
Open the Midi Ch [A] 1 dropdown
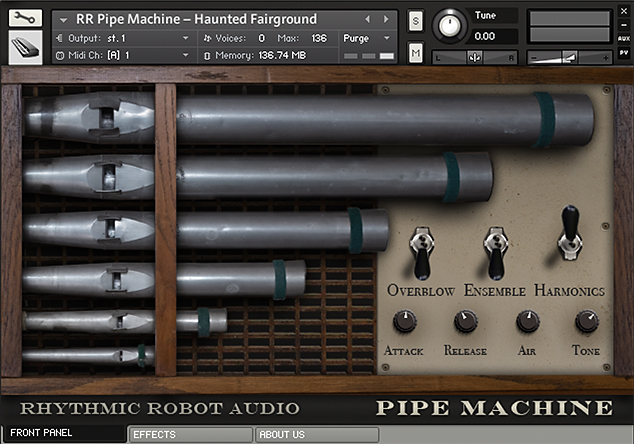[124, 55]
